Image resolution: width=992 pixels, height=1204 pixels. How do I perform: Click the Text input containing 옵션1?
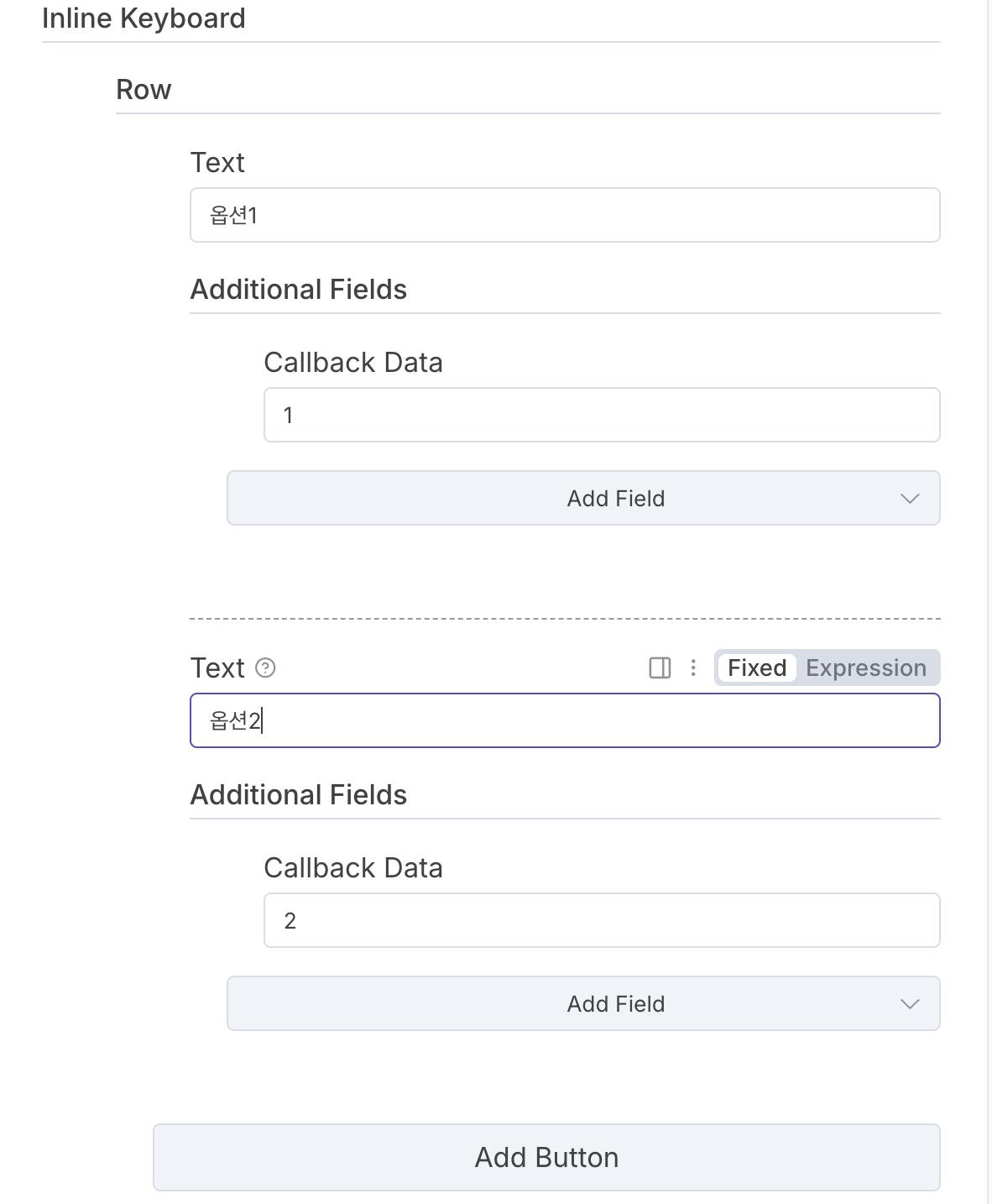point(564,216)
